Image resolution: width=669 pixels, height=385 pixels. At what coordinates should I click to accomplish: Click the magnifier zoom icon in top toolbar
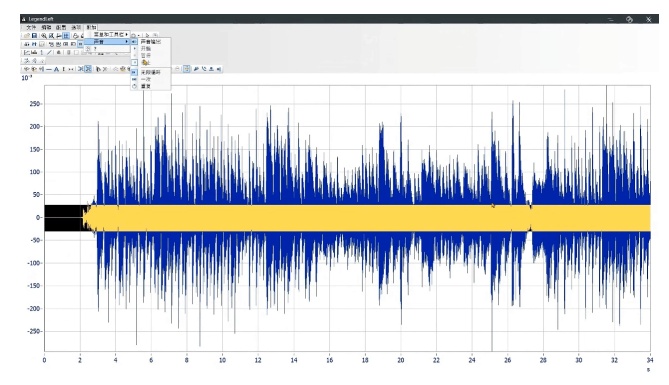pos(44,36)
